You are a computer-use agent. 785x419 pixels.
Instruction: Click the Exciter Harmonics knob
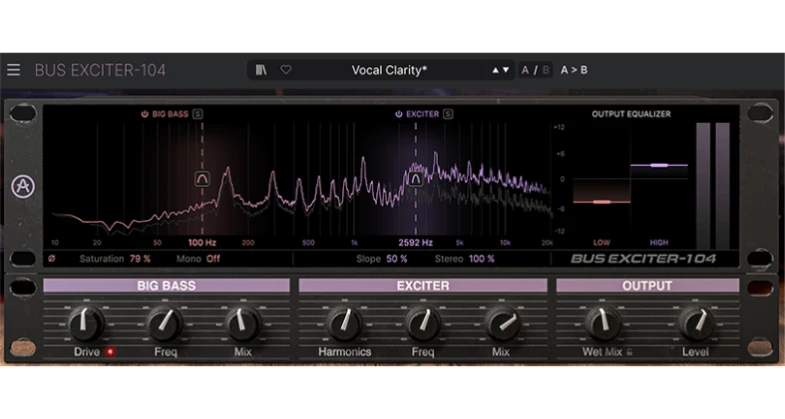coord(345,323)
